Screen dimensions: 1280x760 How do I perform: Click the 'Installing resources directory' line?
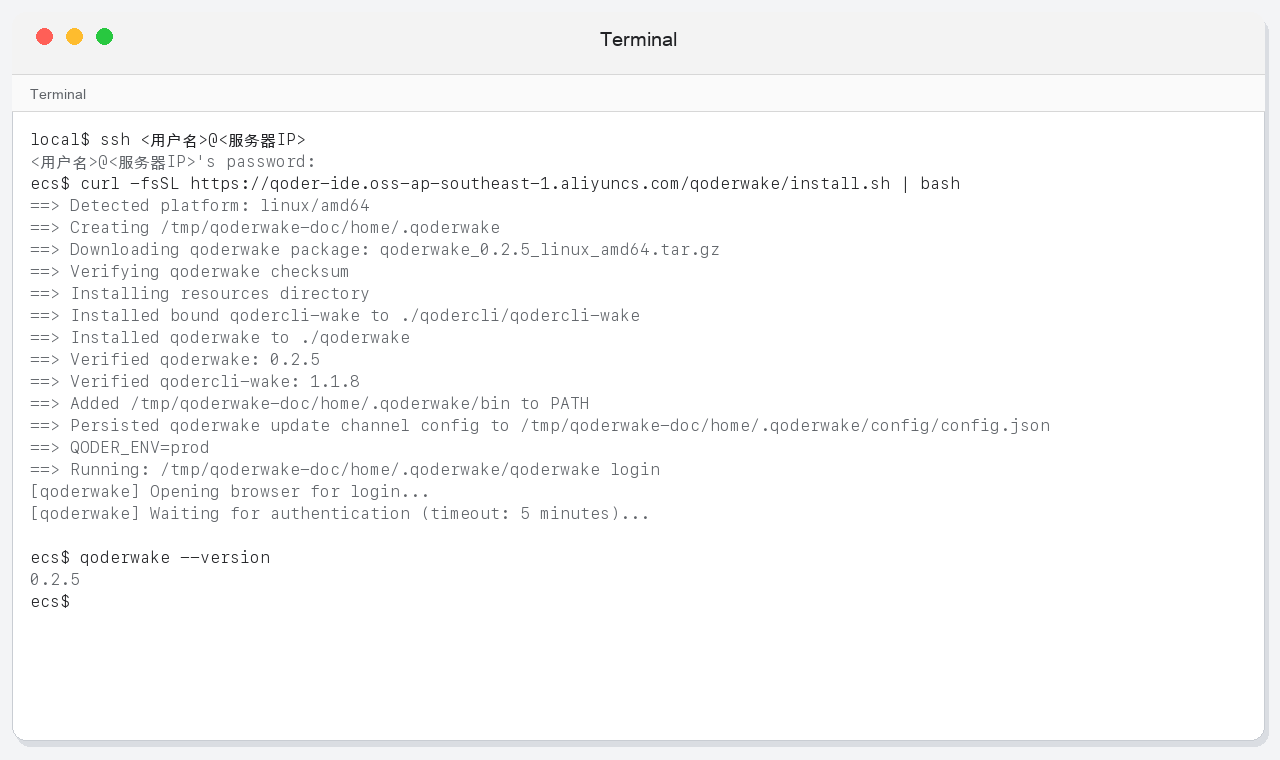tap(200, 294)
